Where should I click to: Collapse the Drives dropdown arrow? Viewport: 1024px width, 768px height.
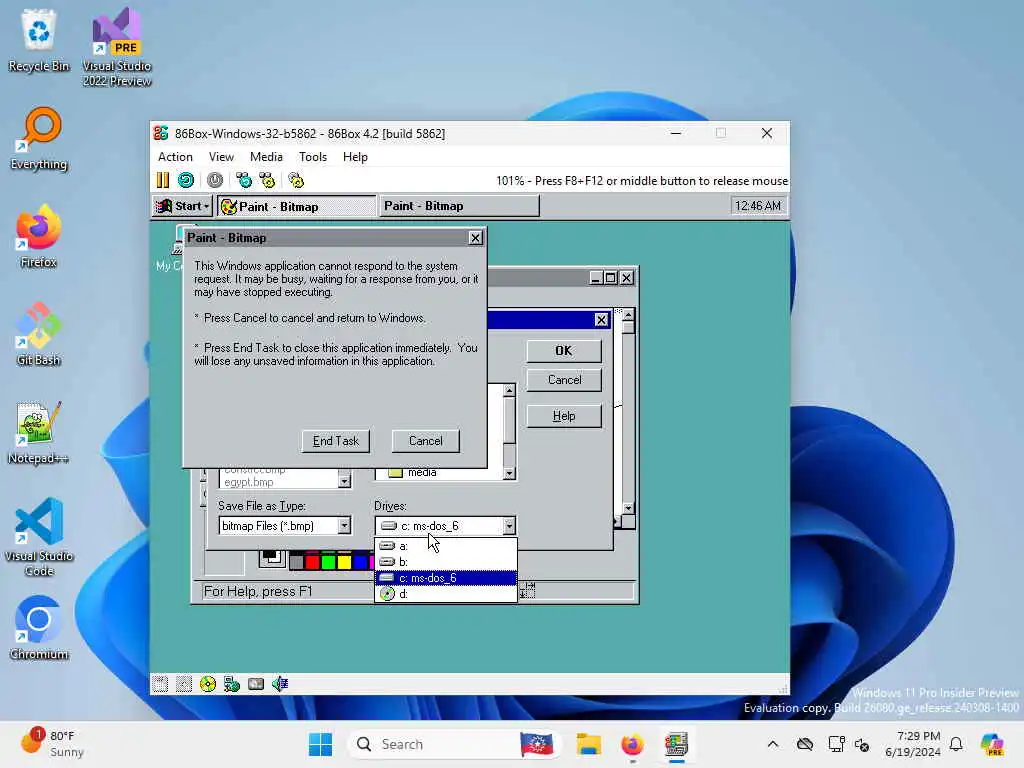[x=509, y=526]
